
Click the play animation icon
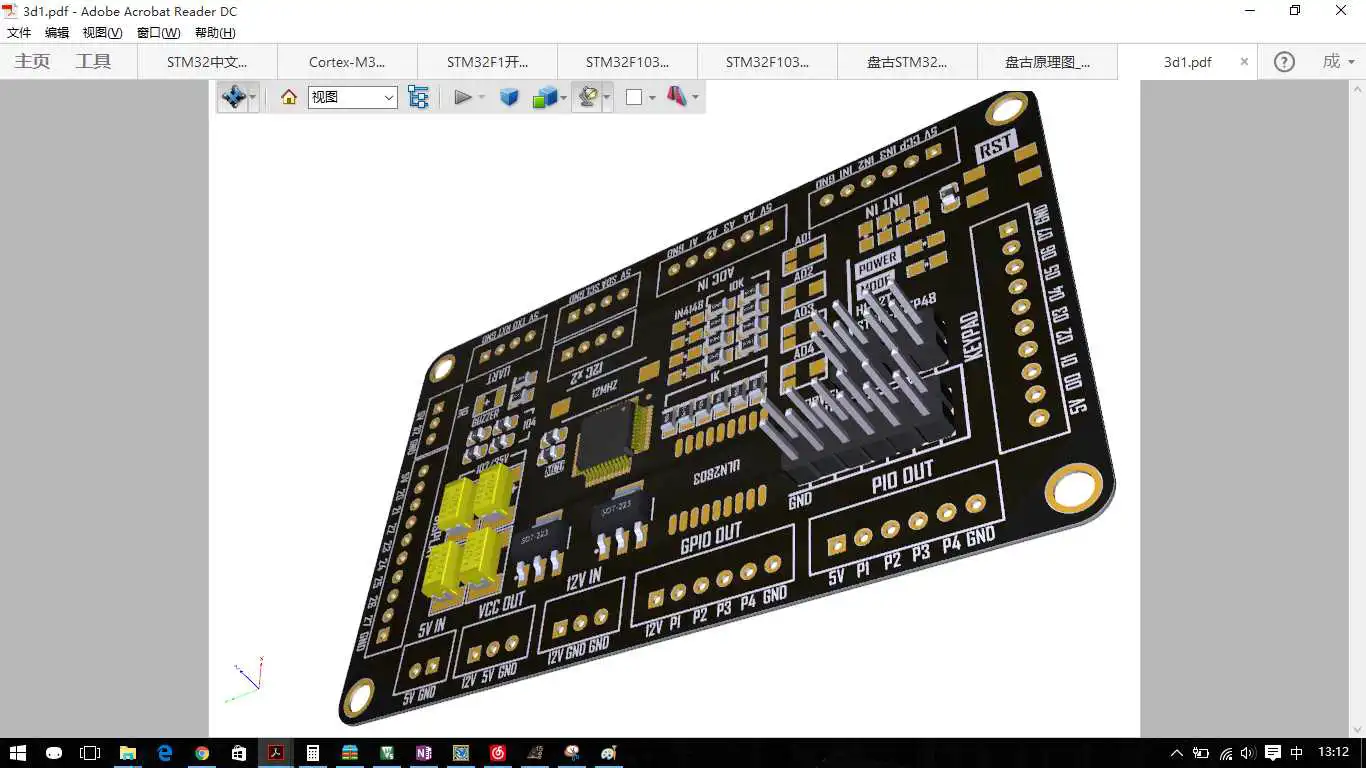[x=462, y=97]
